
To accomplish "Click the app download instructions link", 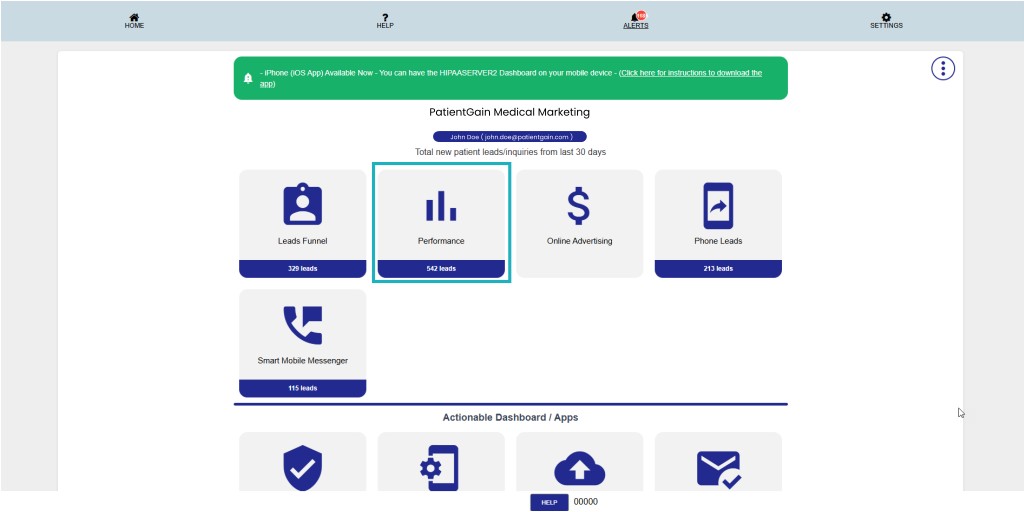I will coord(690,73).
